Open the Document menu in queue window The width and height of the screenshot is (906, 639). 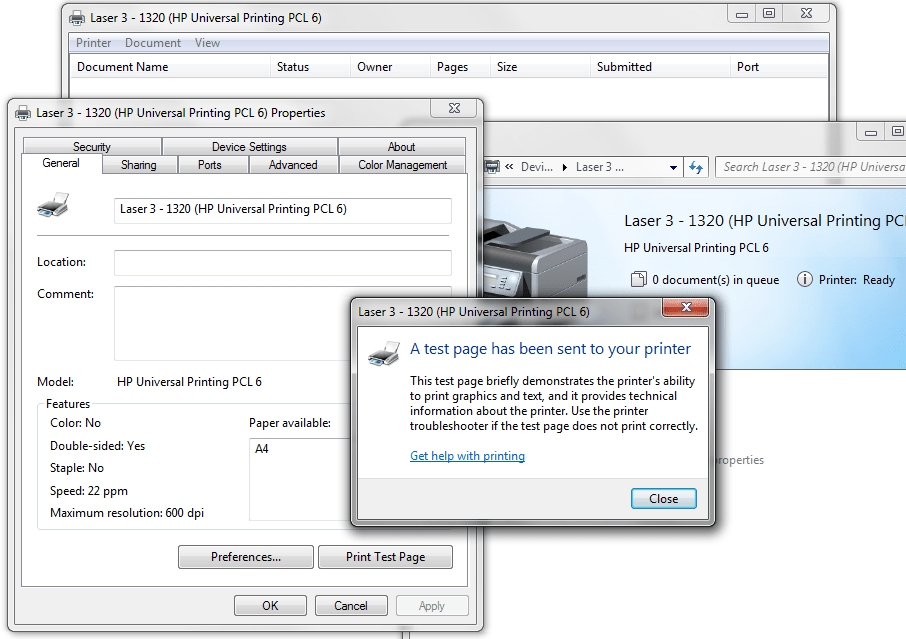click(153, 43)
